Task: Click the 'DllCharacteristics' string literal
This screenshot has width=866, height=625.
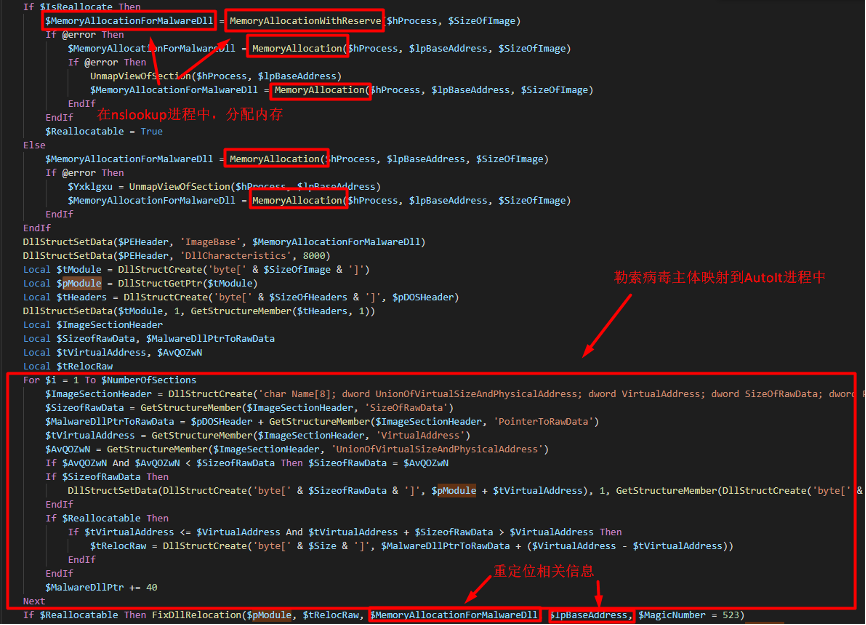Action: 235,256
